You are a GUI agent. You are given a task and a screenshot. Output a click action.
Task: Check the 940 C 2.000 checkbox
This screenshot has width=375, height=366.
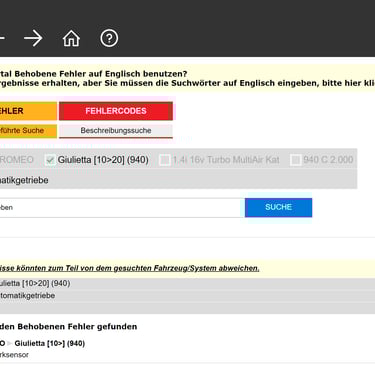click(x=295, y=160)
